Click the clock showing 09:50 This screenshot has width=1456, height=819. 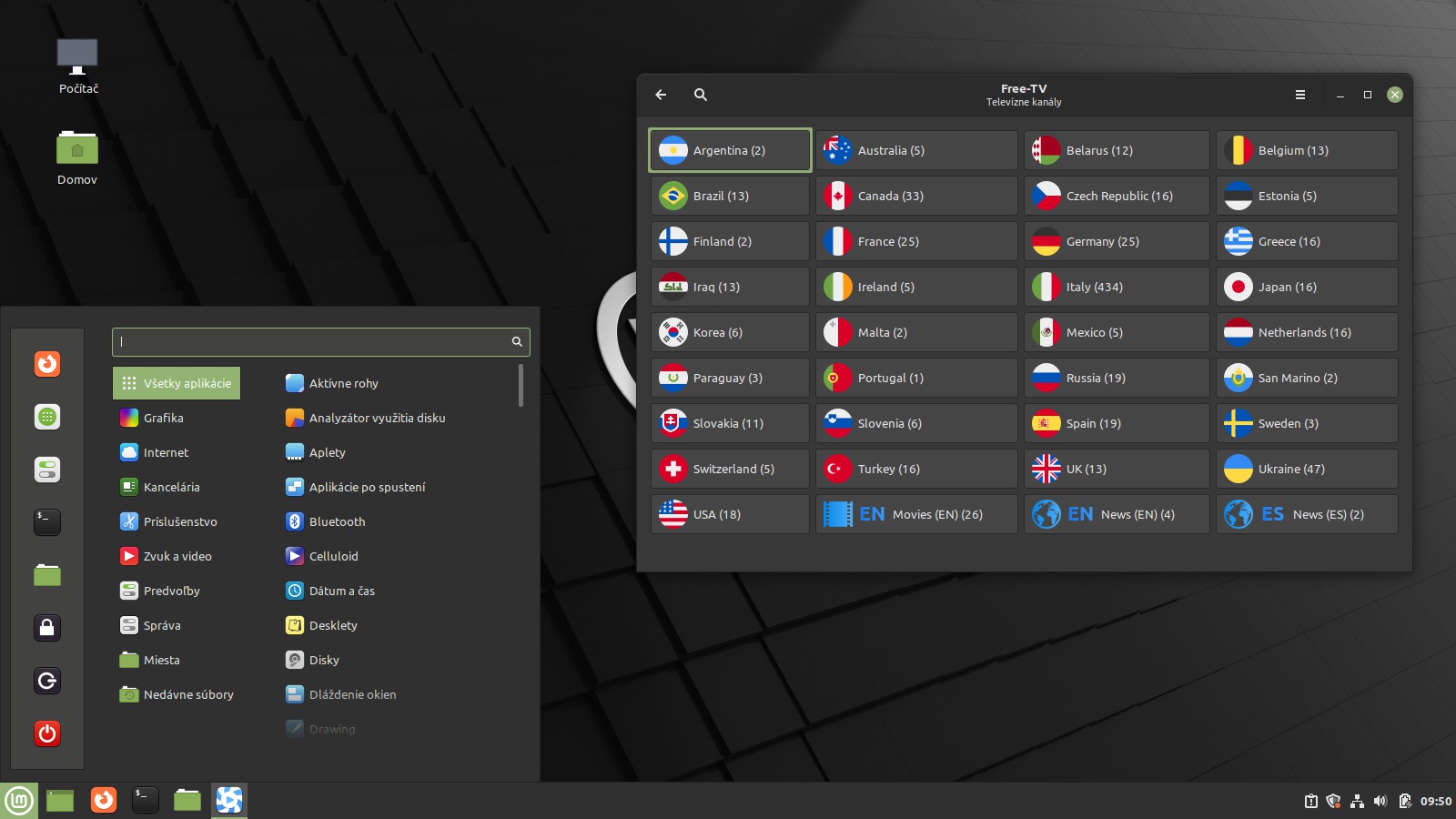[1436, 802]
